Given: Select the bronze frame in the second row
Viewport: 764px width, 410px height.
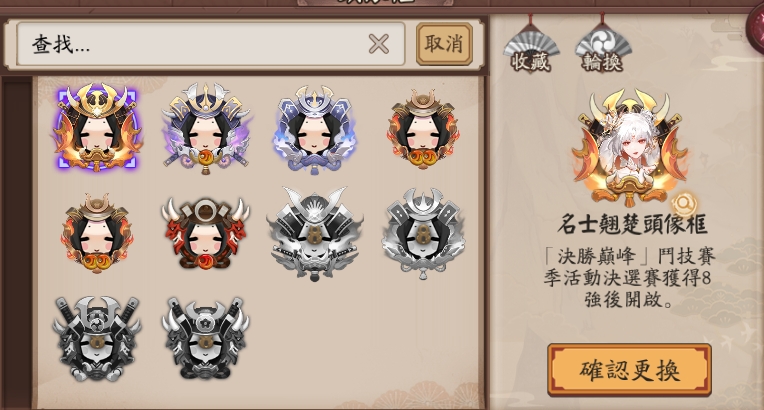Looking at the screenshot, I should click(97, 233).
